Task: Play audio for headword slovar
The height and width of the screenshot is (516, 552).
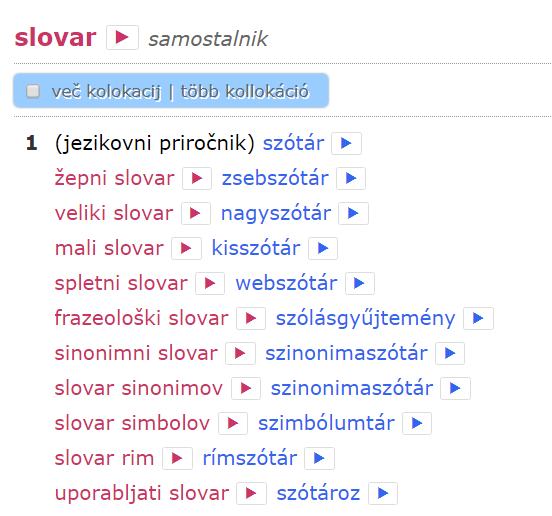Action: click(x=122, y=37)
